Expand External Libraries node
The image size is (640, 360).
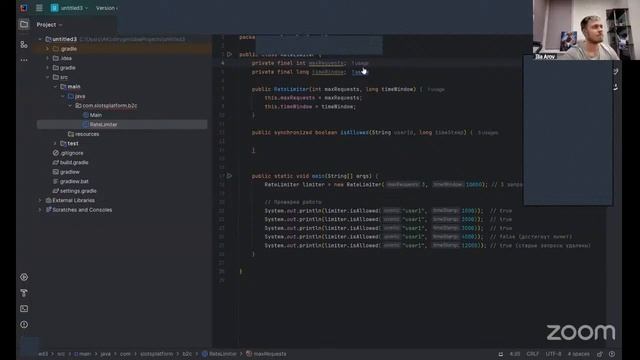tap(40, 200)
